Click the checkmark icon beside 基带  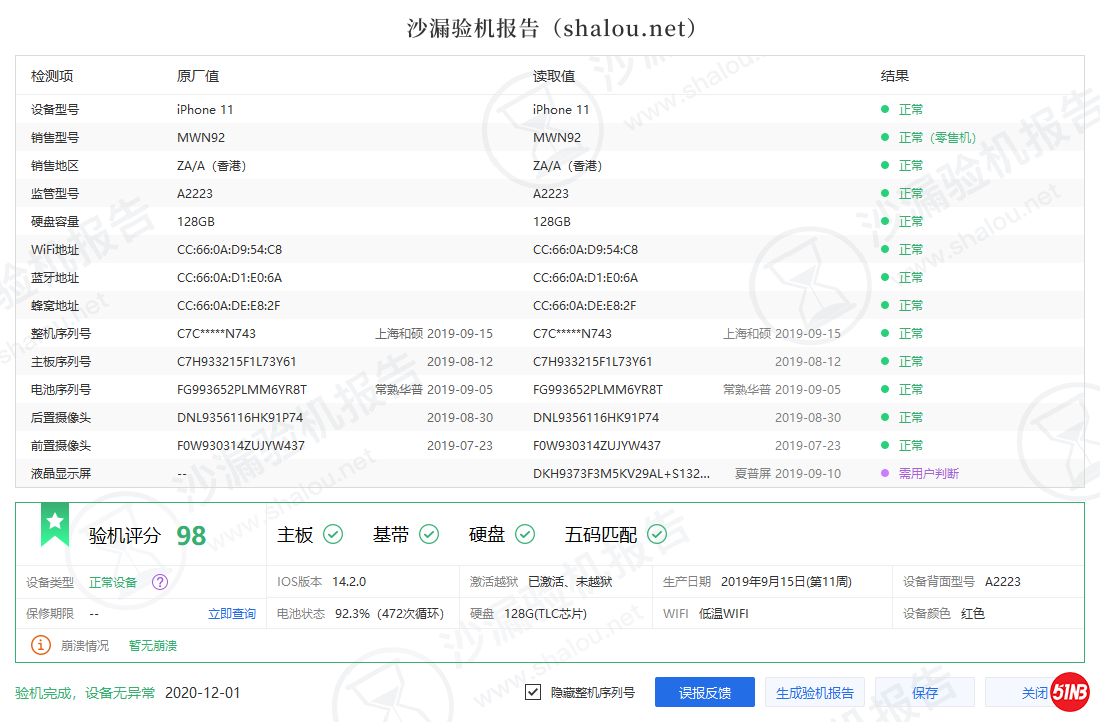coord(429,535)
